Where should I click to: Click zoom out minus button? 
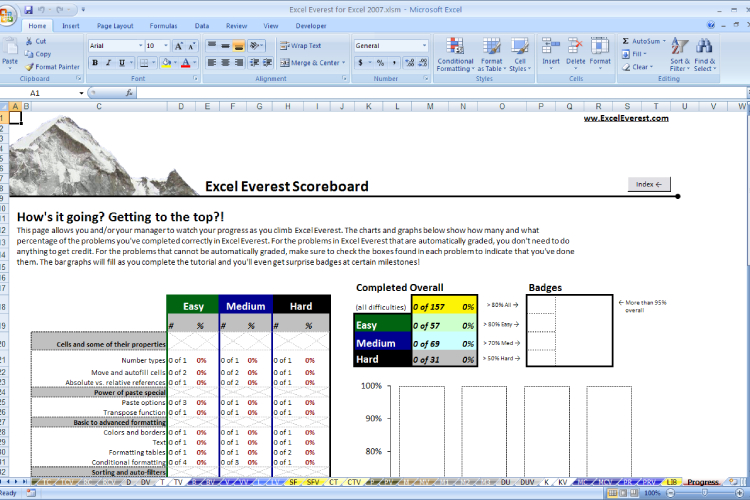670,493
